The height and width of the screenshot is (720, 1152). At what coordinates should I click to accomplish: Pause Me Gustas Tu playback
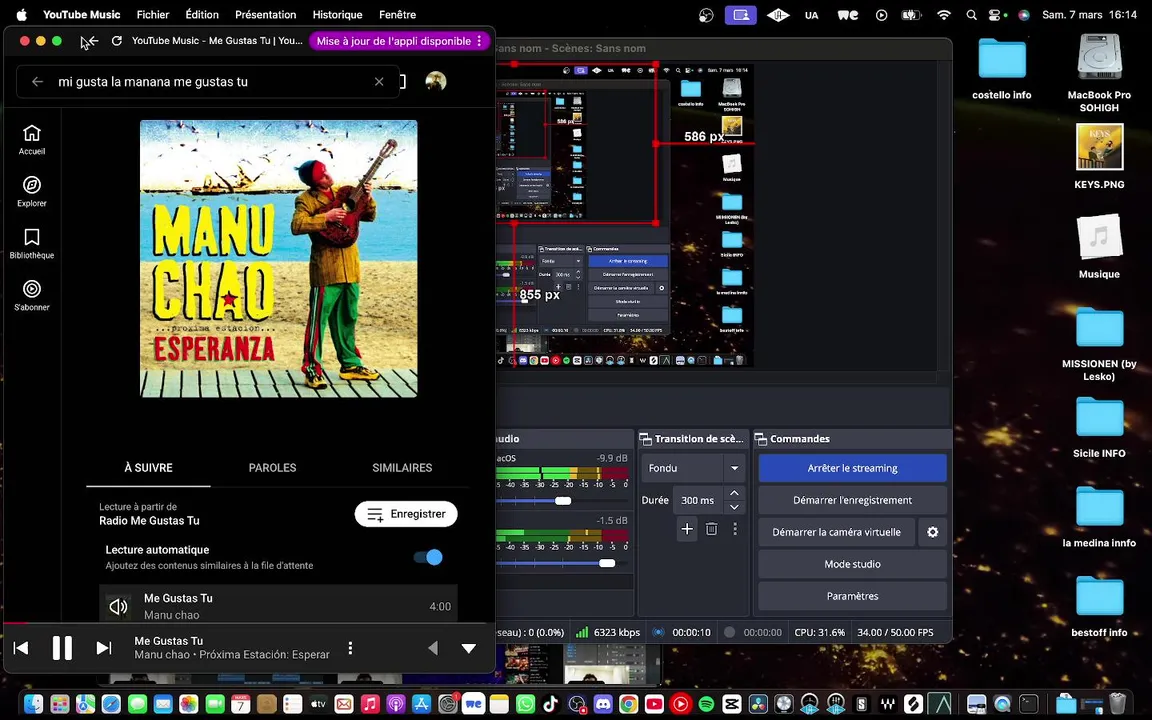(62, 648)
